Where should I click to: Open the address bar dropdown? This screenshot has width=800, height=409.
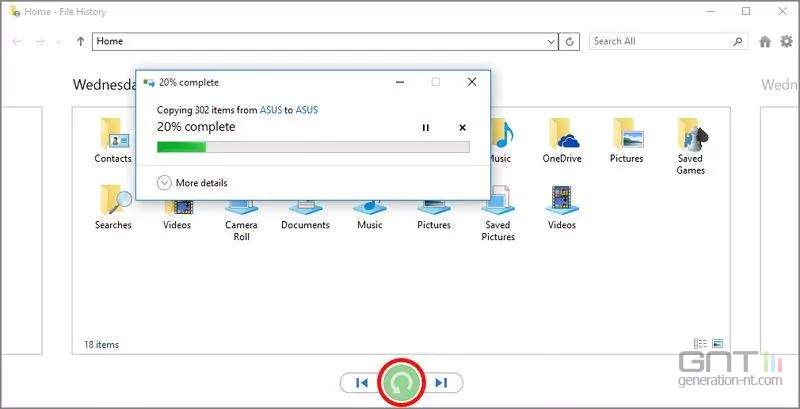click(x=551, y=42)
